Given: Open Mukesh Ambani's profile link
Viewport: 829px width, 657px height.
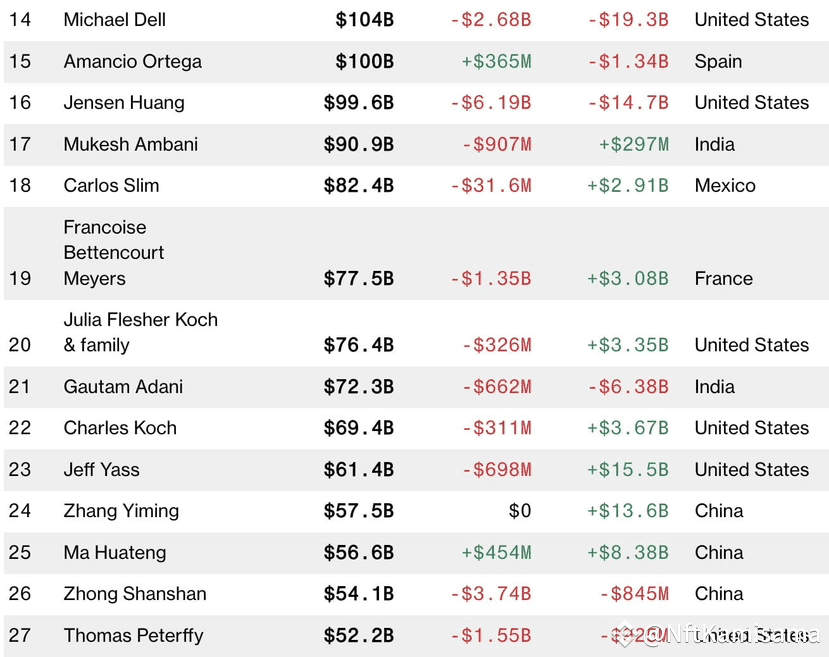Looking at the screenshot, I should (131, 144).
